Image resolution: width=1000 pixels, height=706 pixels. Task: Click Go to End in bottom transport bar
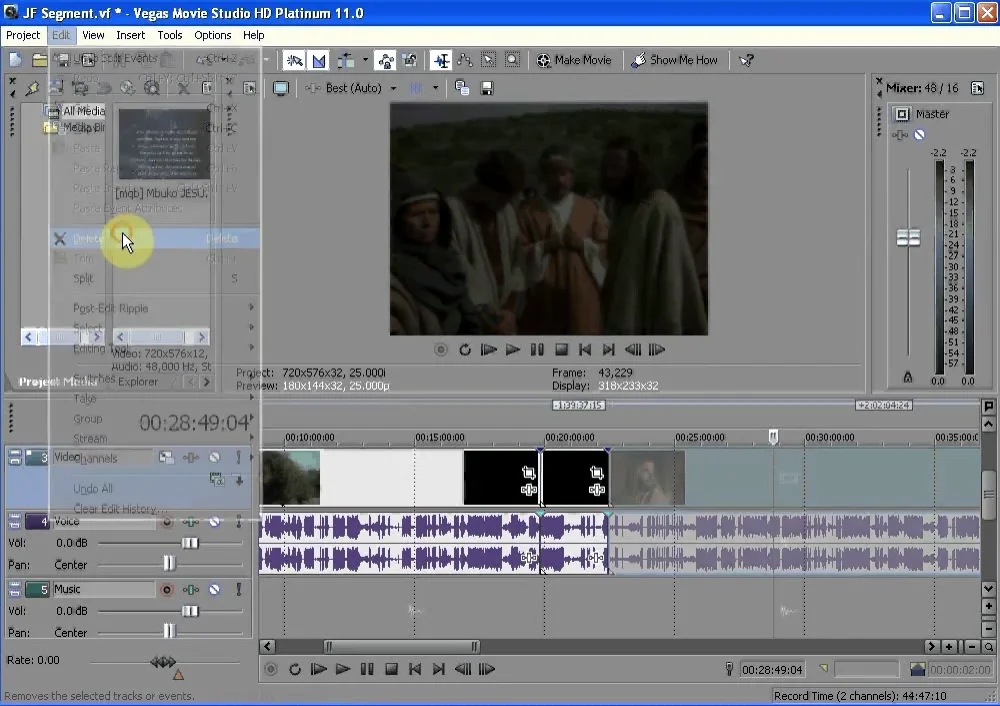click(439, 669)
